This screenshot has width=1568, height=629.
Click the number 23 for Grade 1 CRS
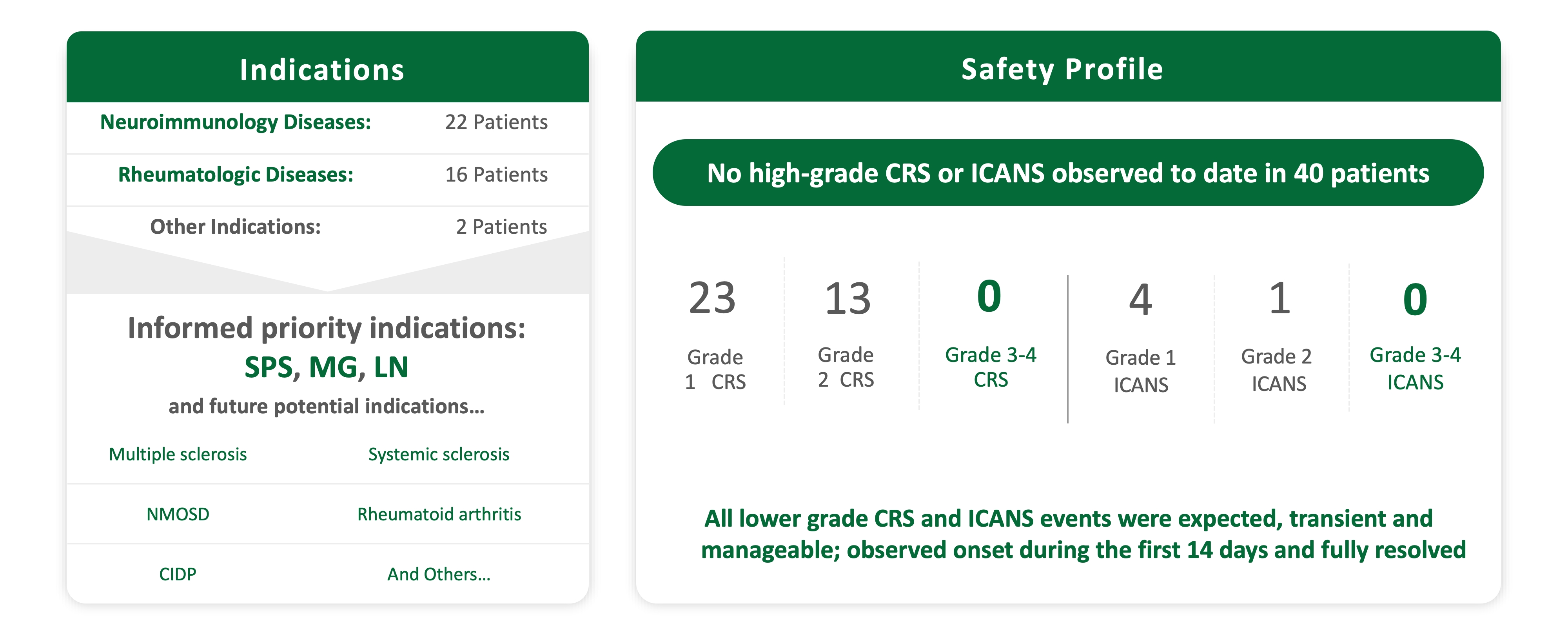tap(712, 298)
